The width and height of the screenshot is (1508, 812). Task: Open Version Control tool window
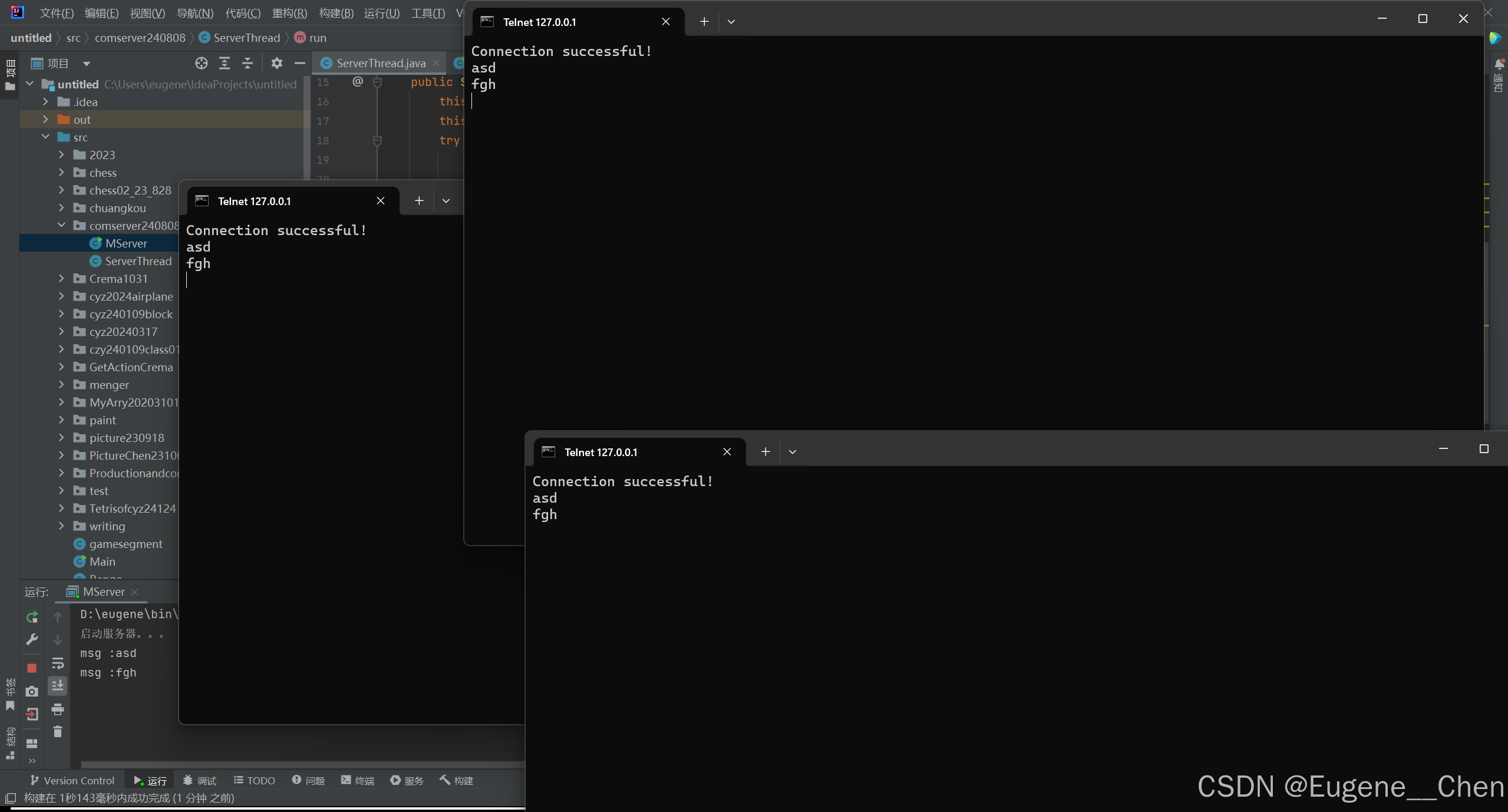pyautogui.click(x=72, y=781)
